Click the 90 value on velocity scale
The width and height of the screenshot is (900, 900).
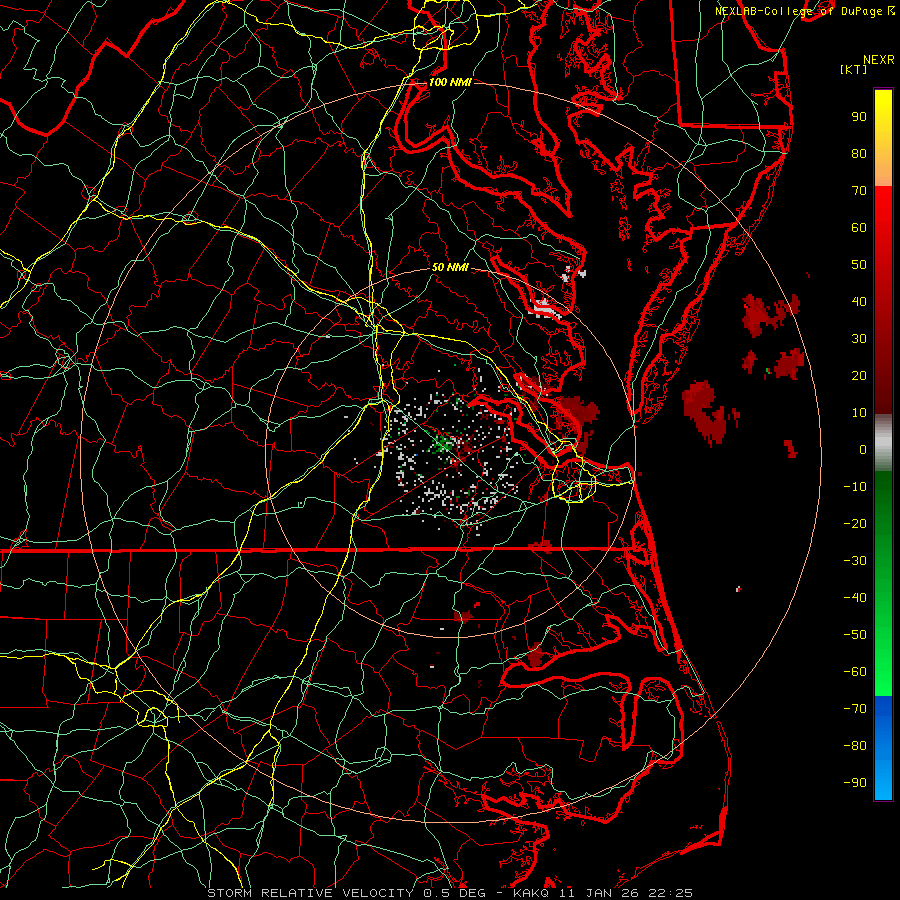point(859,117)
